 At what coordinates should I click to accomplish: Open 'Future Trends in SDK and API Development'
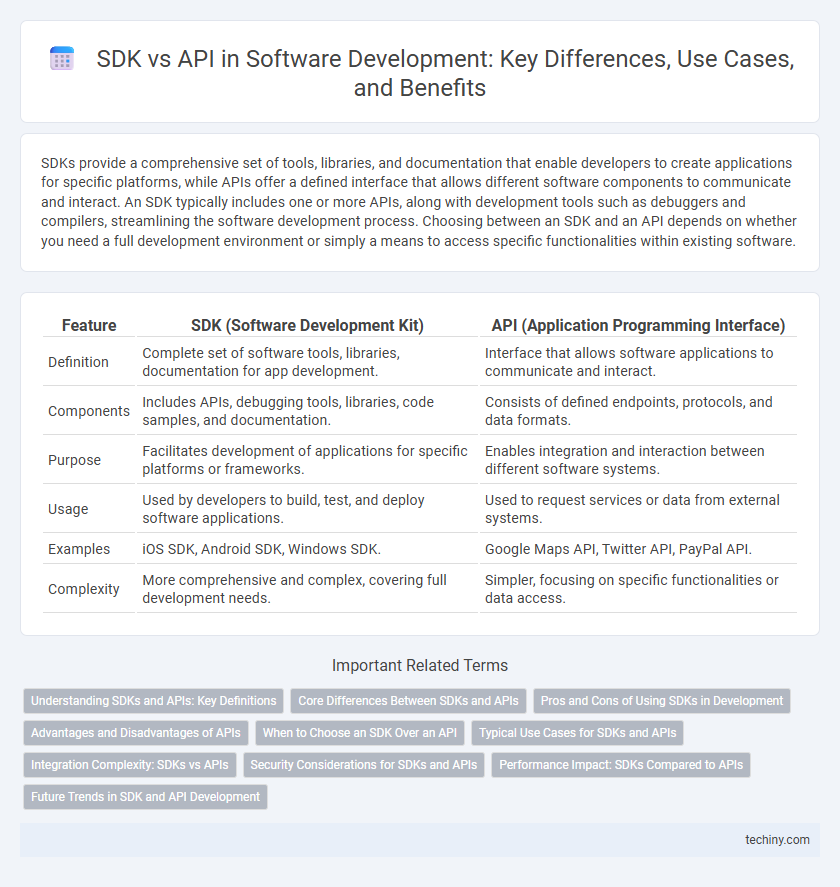tap(145, 796)
